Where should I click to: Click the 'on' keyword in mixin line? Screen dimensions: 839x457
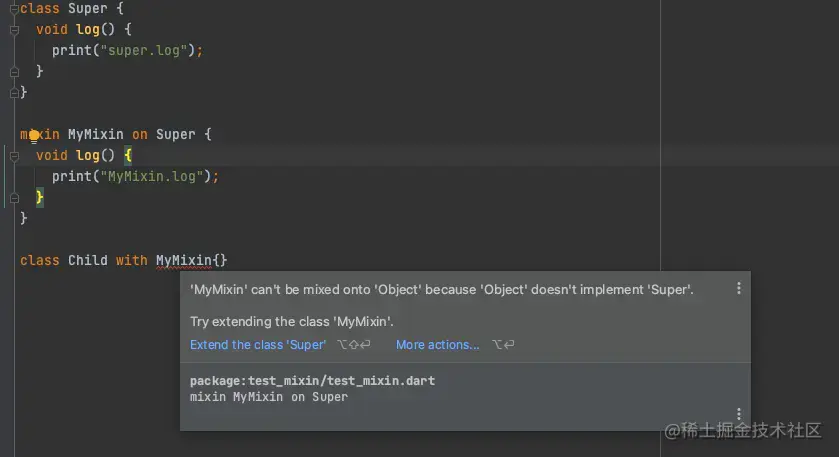(140, 134)
